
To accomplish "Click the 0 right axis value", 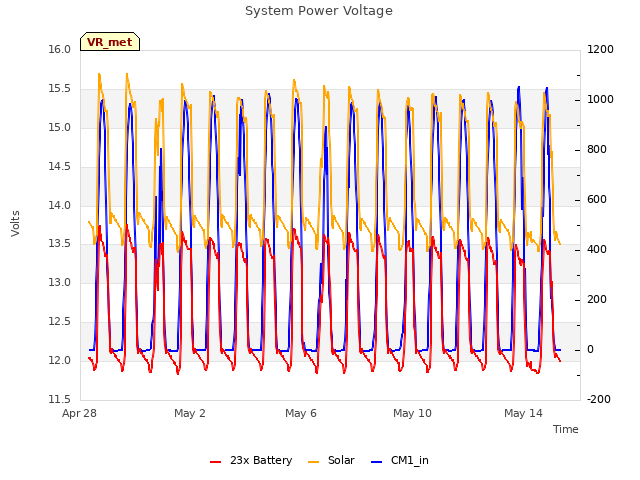I will tap(590, 349).
